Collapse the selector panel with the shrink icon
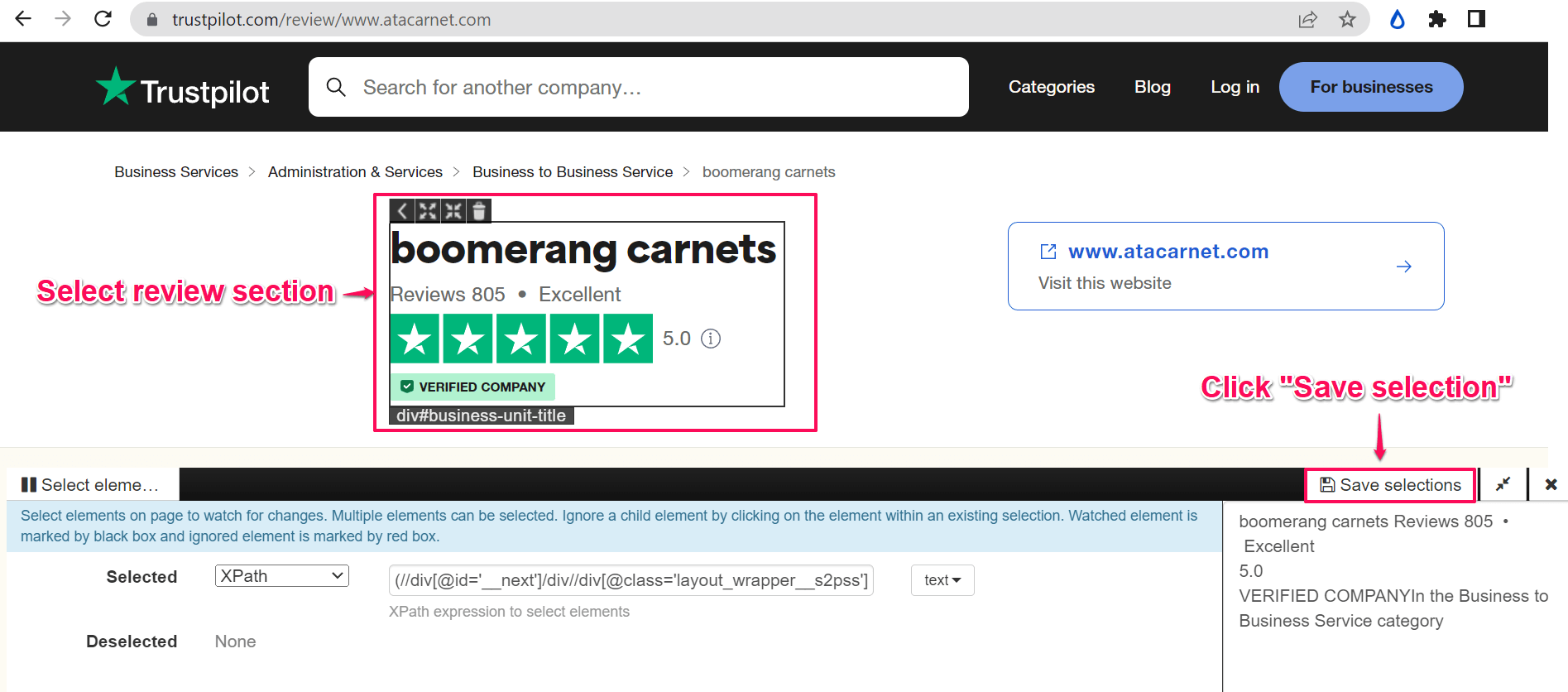Viewport: 1568px width, 692px height. (1503, 485)
